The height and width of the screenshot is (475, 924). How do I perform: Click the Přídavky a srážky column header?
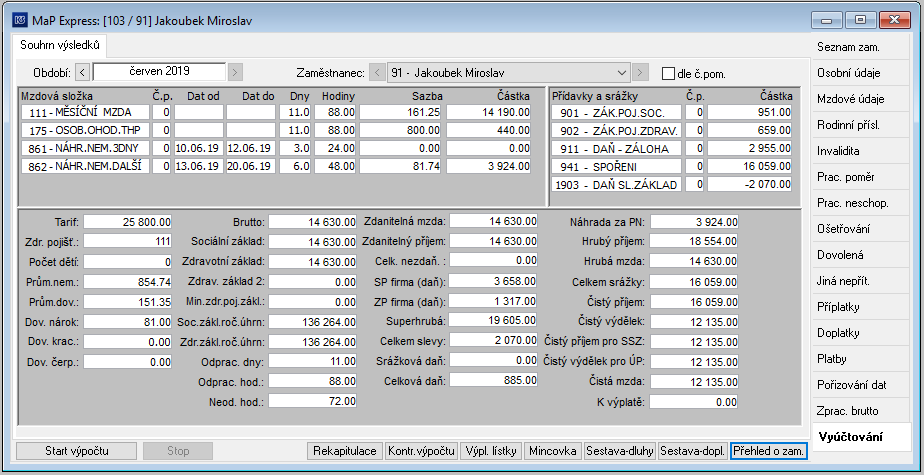[x=595, y=95]
